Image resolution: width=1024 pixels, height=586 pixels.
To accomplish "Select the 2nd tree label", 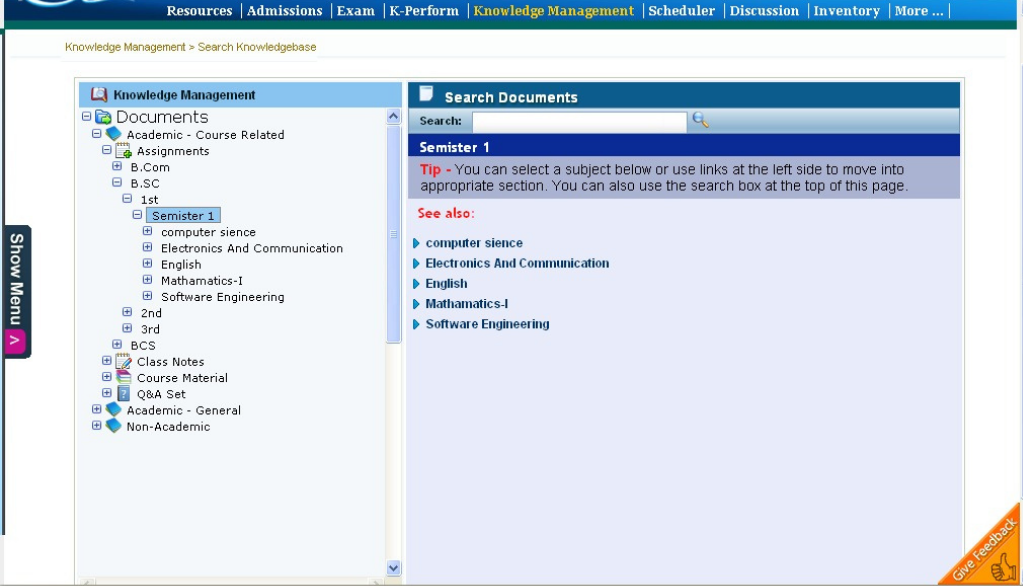I will [x=151, y=313].
